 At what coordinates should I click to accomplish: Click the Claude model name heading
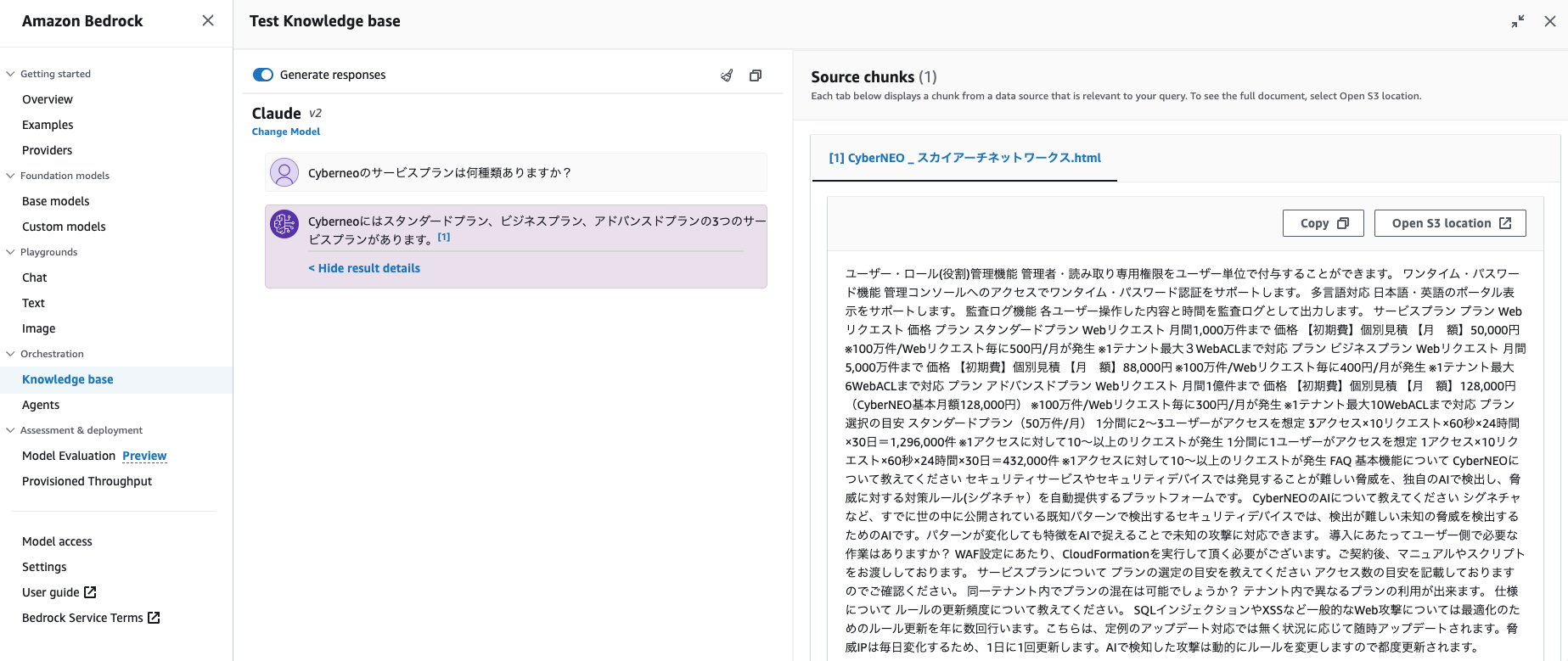tap(277, 113)
